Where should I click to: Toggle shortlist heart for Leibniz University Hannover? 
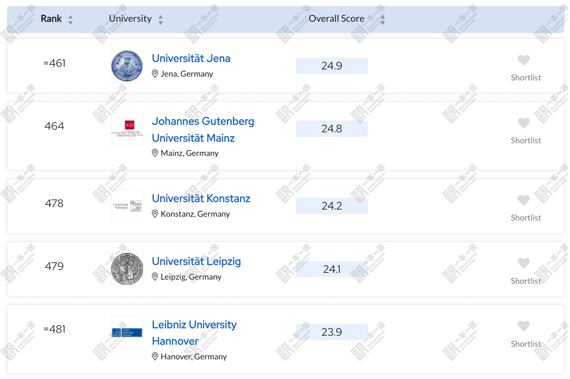pyautogui.click(x=523, y=326)
